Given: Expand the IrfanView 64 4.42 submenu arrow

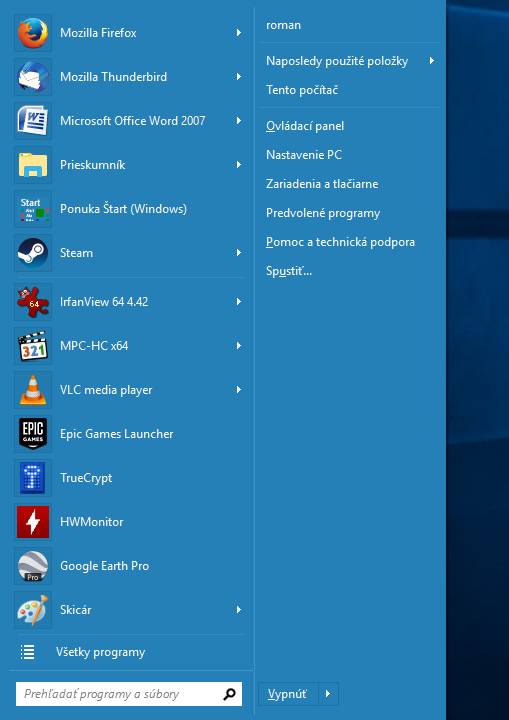Looking at the screenshot, I should tap(239, 302).
